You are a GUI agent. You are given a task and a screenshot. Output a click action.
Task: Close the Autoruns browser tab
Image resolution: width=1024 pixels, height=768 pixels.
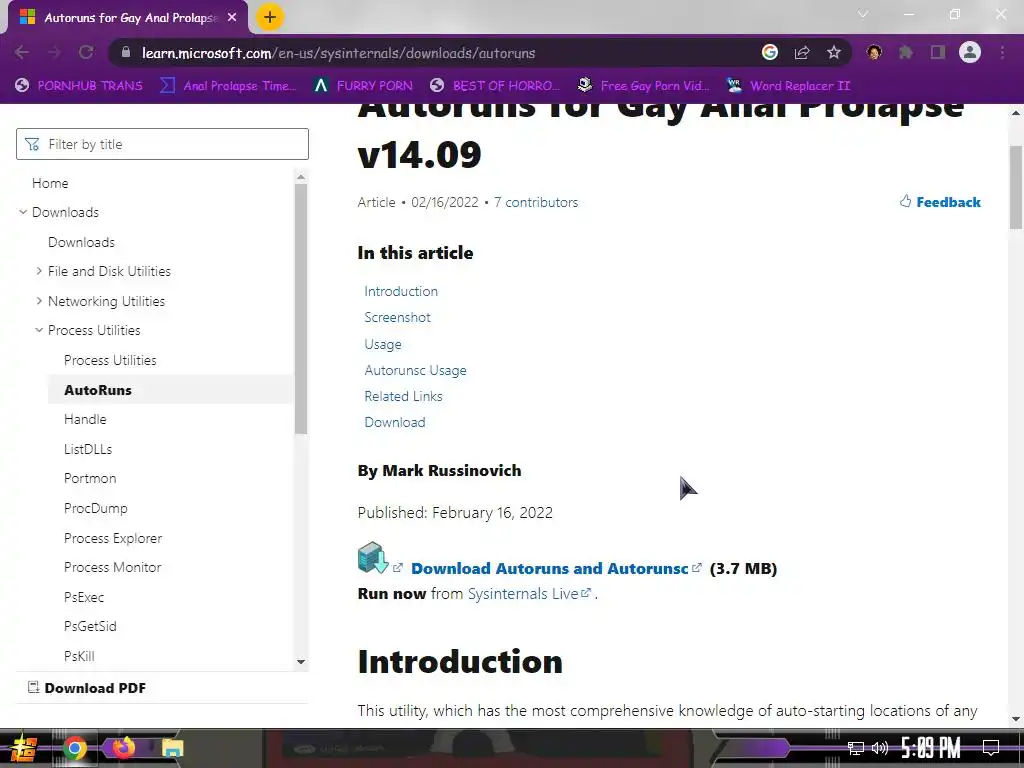pos(232,18)
